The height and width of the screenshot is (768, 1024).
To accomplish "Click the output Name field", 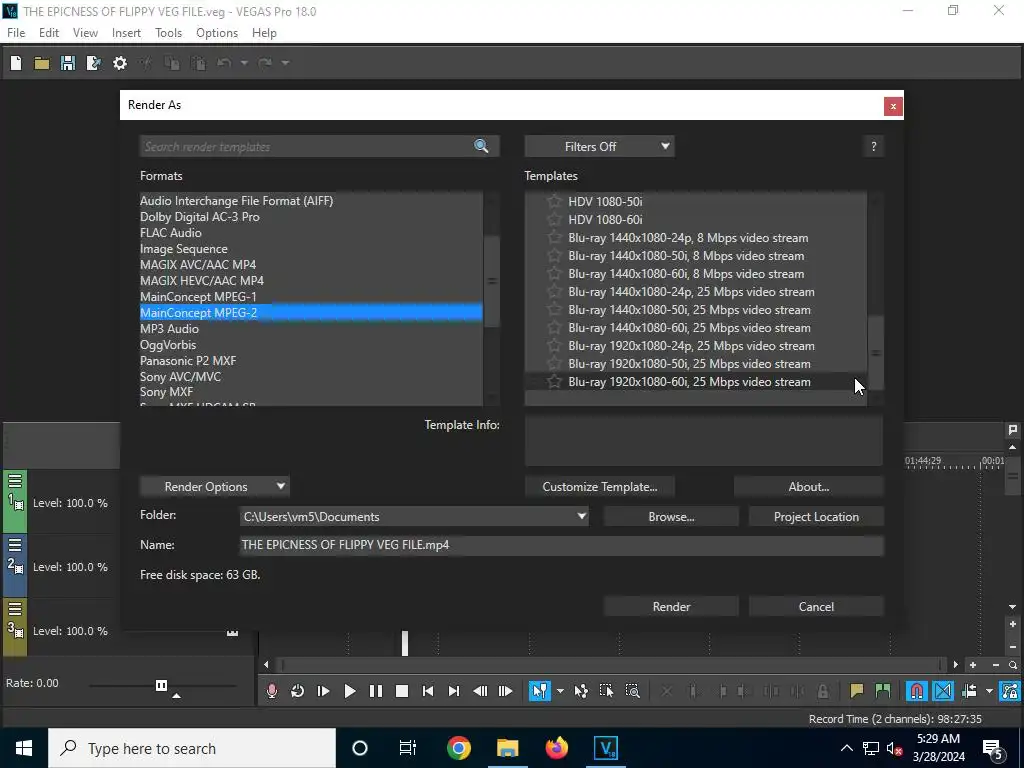I will (x=561, y=545).
